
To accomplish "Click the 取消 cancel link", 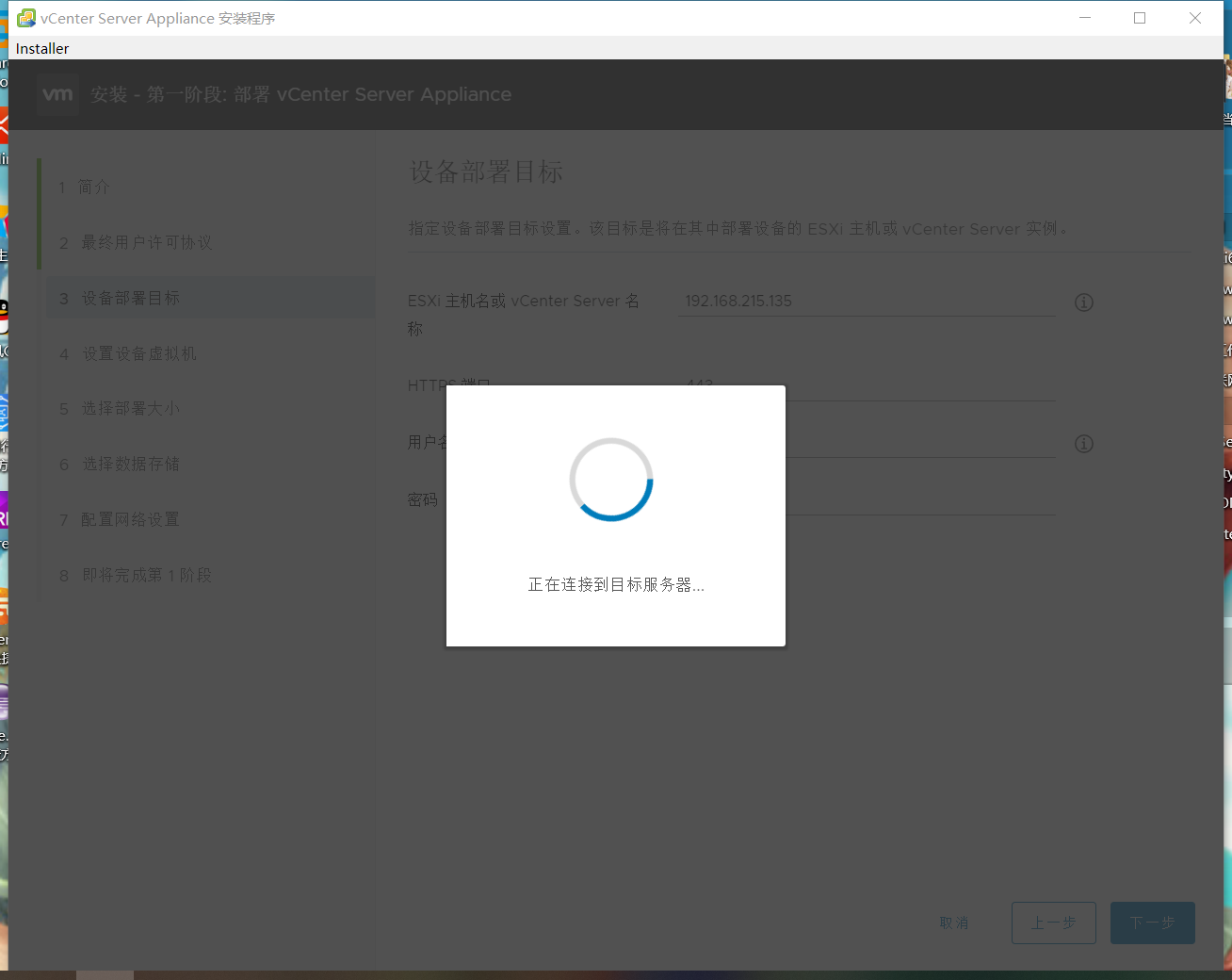I will (x=954, y=923).
